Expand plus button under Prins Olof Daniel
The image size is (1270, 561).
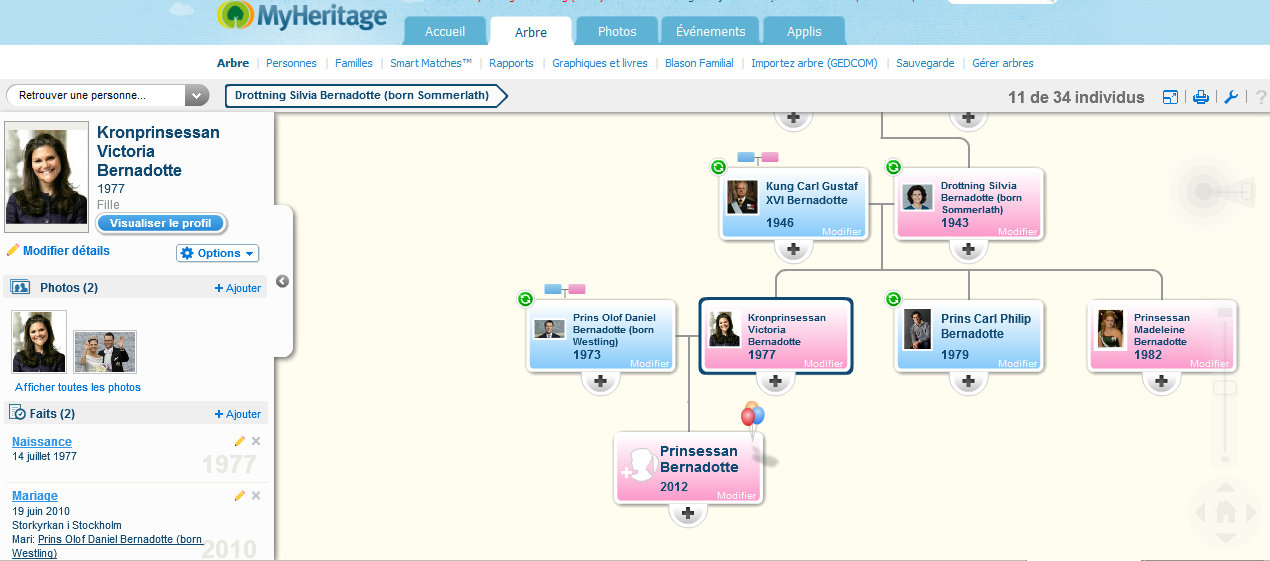(600, 381)
